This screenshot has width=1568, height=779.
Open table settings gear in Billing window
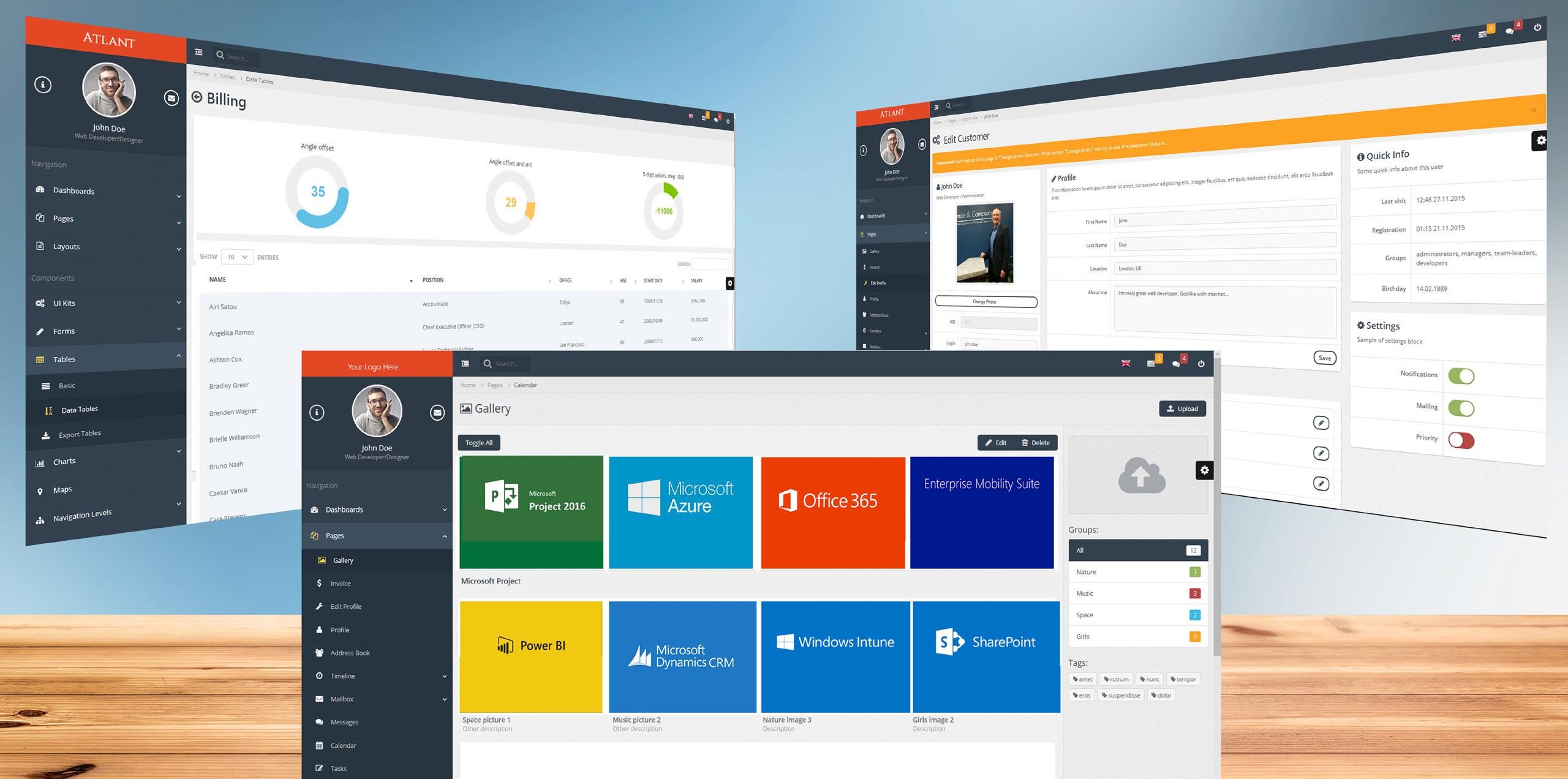click(x=729, y=284)
